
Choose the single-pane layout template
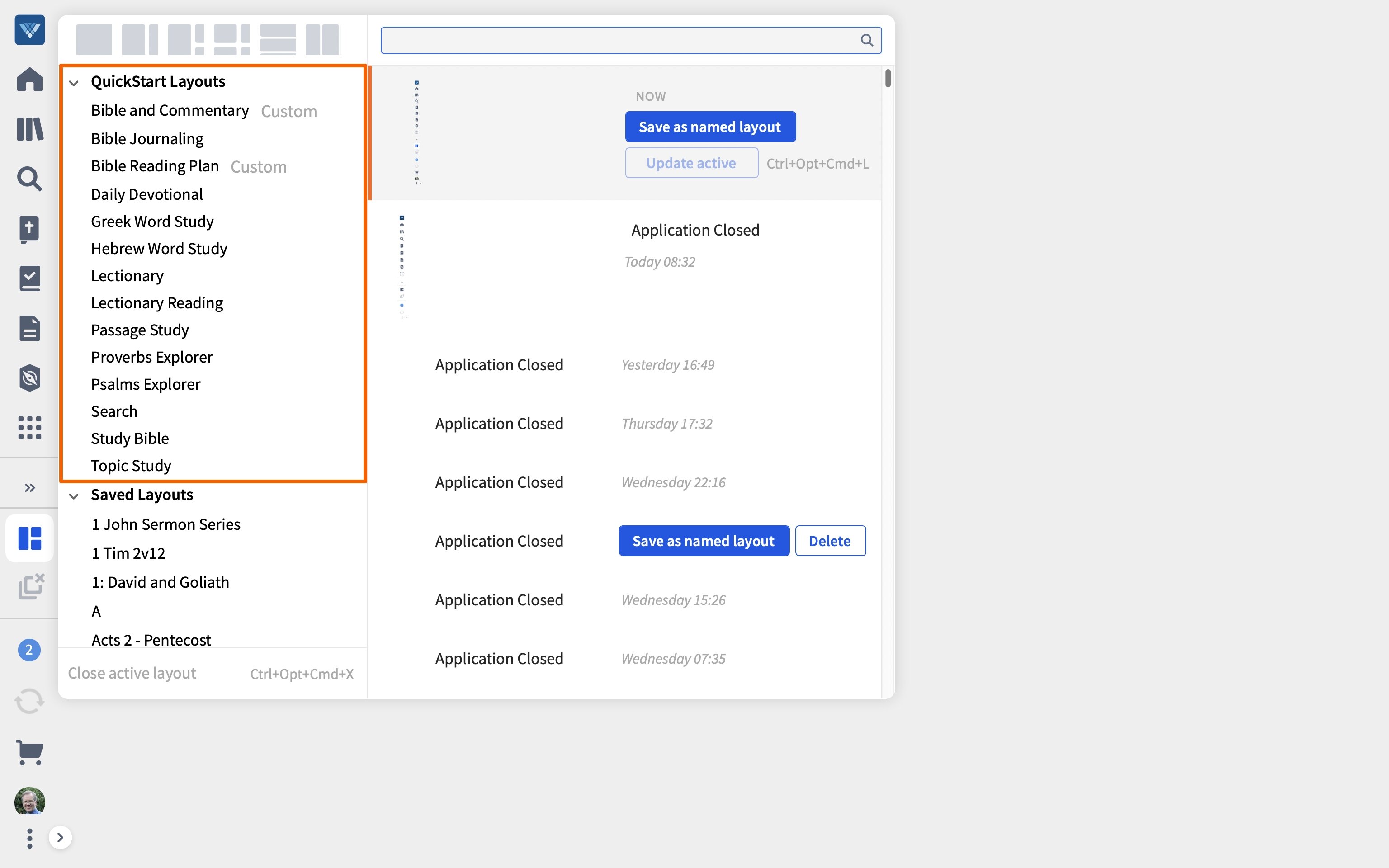(x=94, y=39)
